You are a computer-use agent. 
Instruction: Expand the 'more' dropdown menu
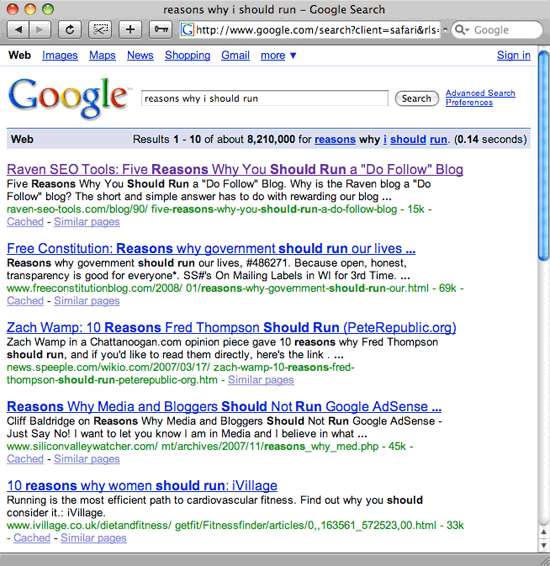point(278,56)
